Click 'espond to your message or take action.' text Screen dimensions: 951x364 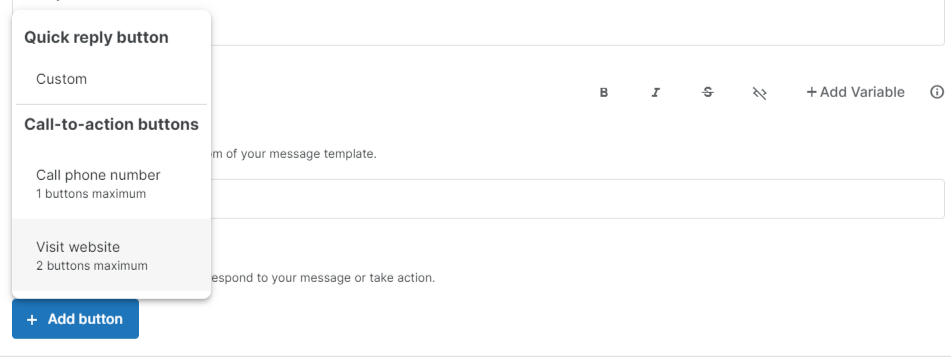323,278
